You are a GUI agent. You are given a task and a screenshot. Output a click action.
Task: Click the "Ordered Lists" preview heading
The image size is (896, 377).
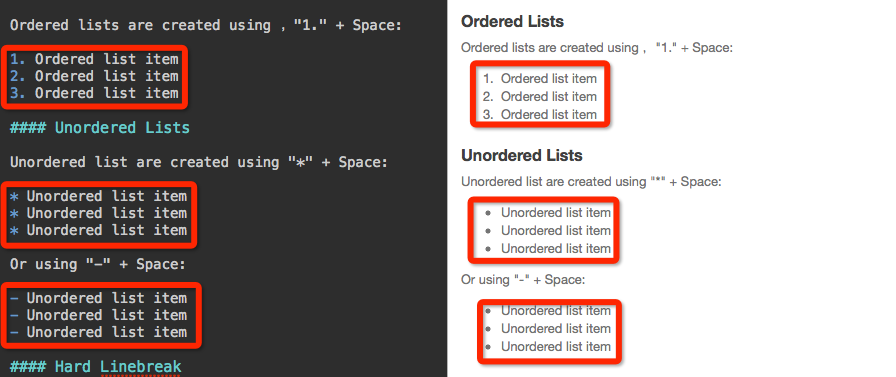click(513, 22)
